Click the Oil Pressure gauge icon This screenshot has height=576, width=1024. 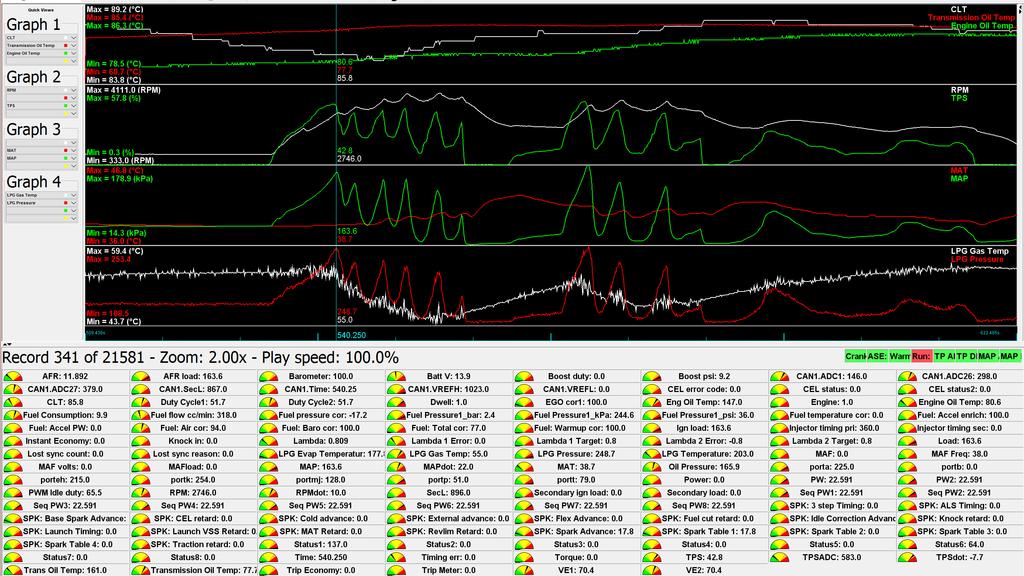tap(651, 466)
